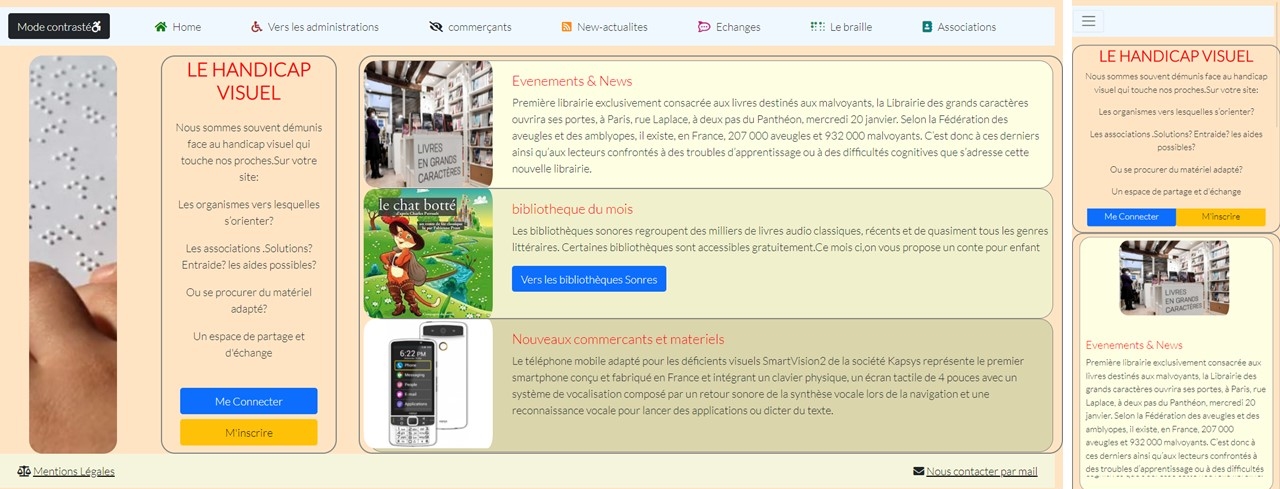Go to Vers les administrations
This screenshot has height=489, width=1280.
click(323, 27)
